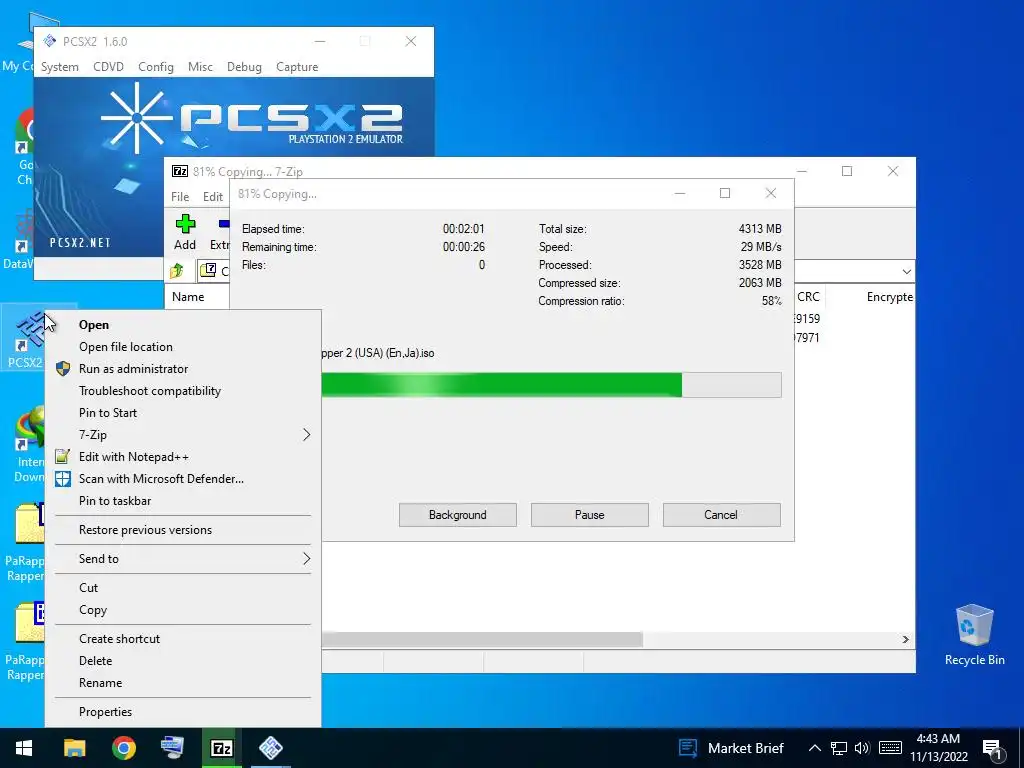Open the 7-Zip address bar dropdown

(906, 271)
